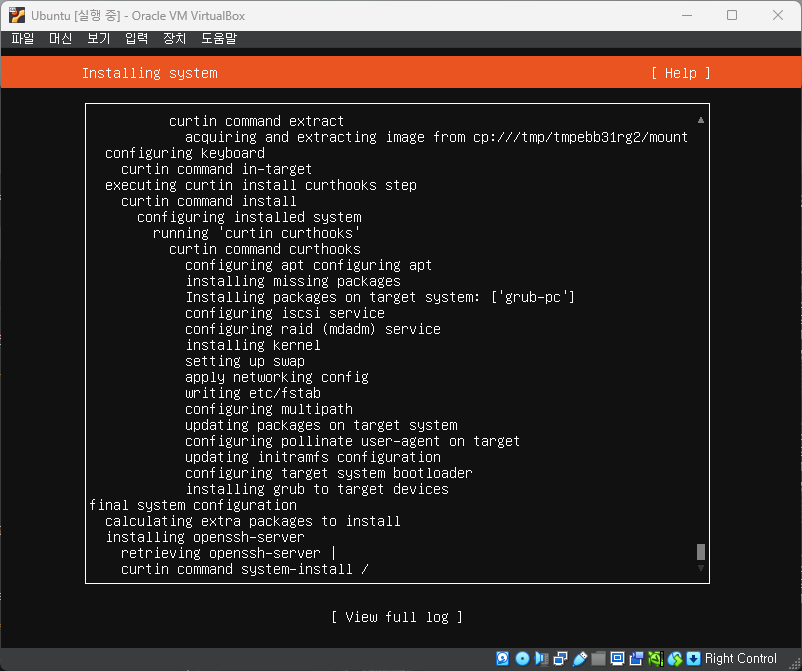Click the 'configuring installed system' log line
Viewport: 802px width, 671px height.
point(249,217)
